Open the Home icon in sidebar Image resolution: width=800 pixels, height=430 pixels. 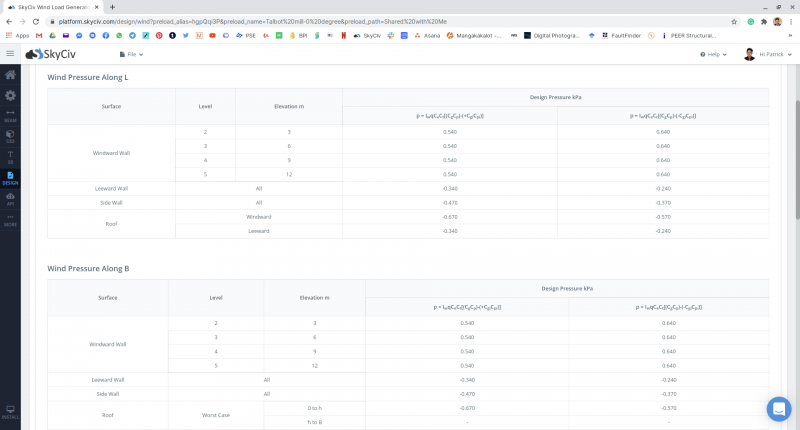(10, 75)
